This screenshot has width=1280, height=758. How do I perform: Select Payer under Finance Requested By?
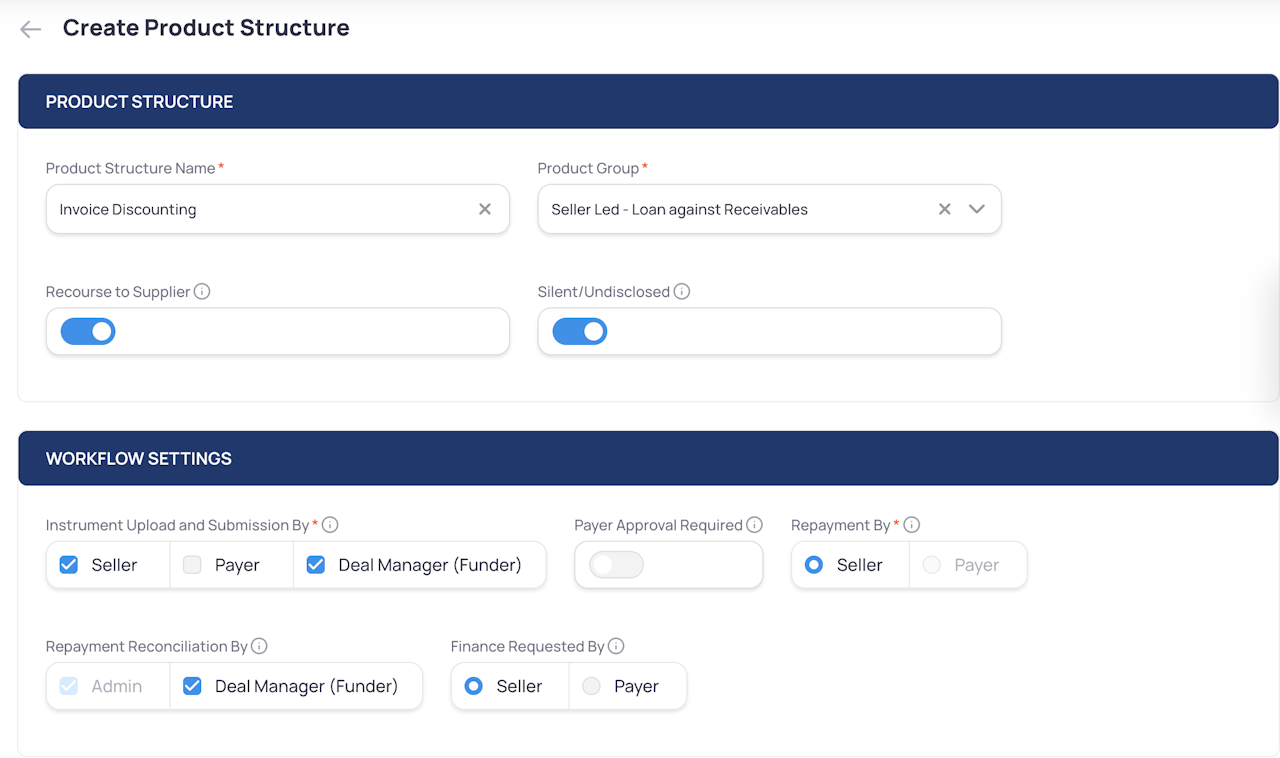[x=592, y=686]
